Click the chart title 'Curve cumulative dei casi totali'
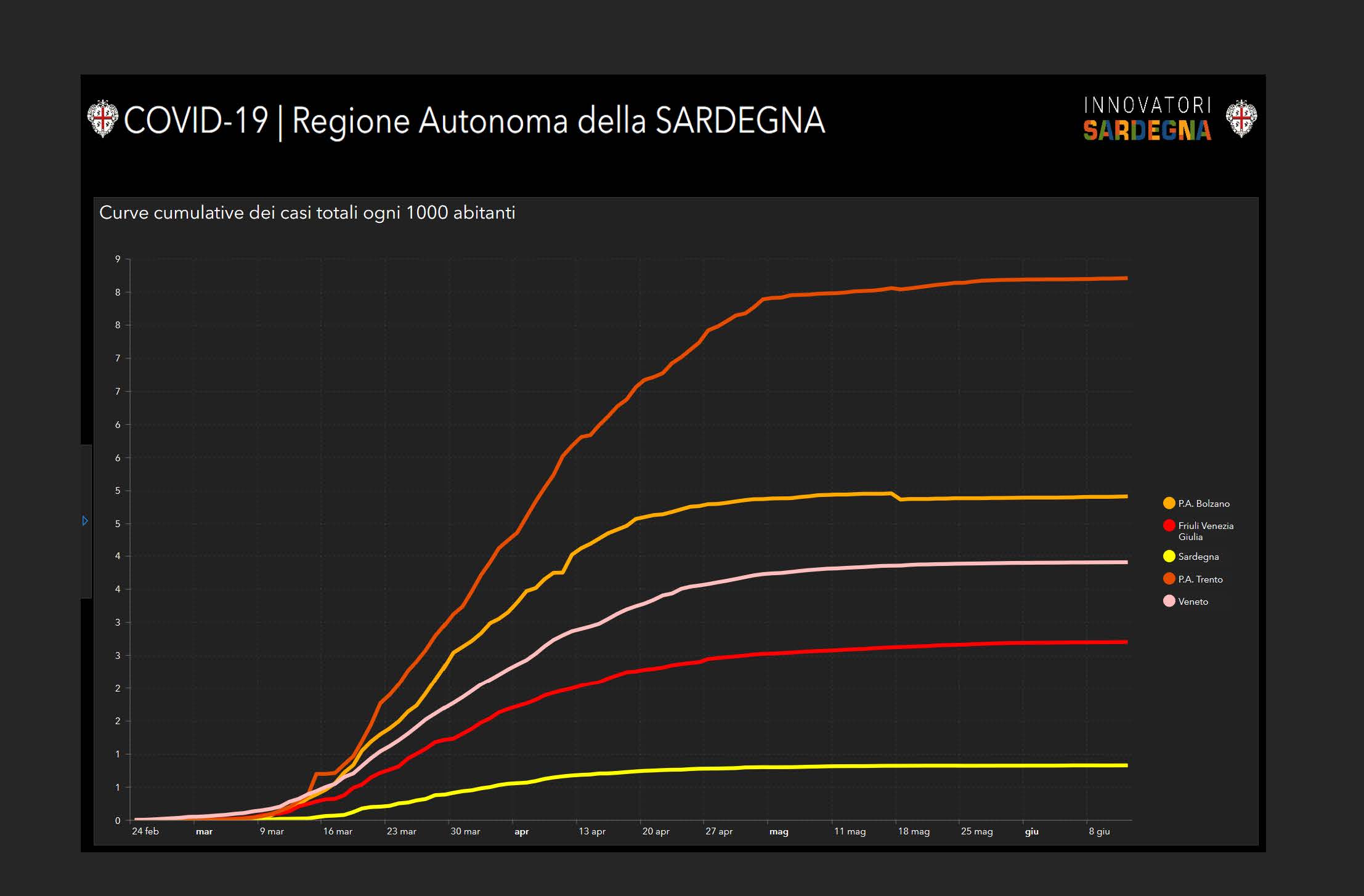Image resolution: width=1364 pixels, height=896 pixels. point(307,213)
